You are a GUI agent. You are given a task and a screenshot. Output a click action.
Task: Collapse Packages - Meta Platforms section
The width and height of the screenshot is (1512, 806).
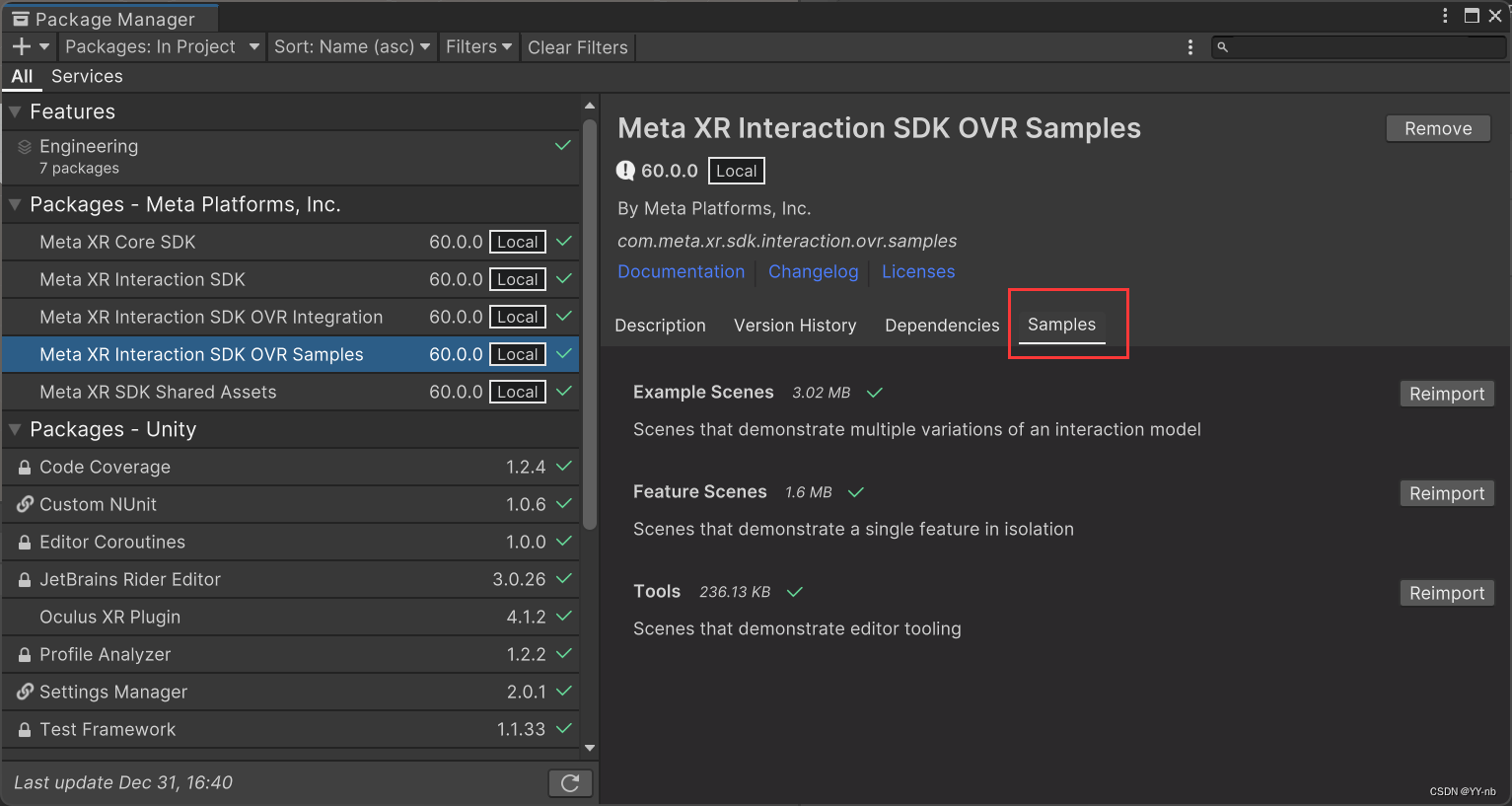pyautogui.click(x=15, y=204)
